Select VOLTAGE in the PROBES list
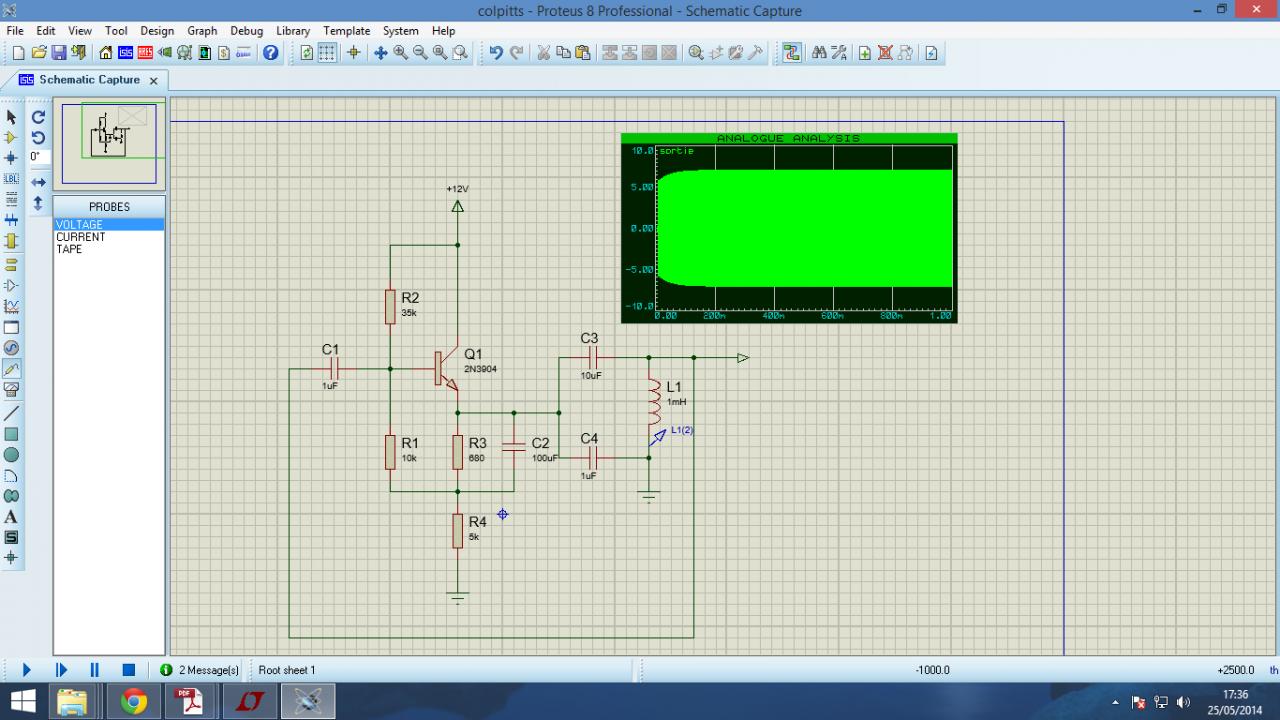Image resolution: width=1280 pixels, height=720 pixels. pos(108,225)
